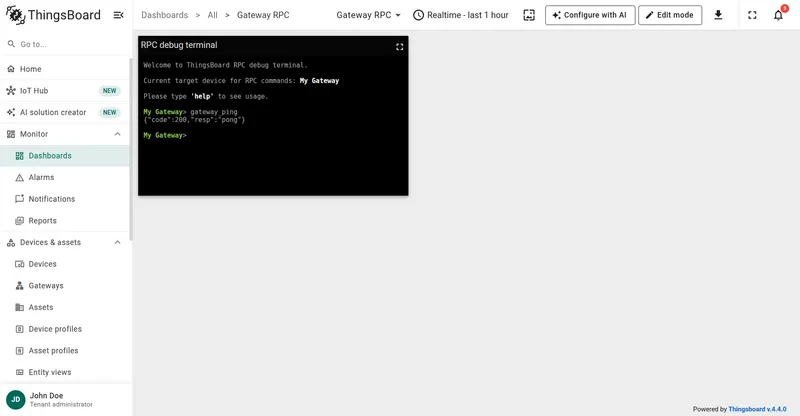Toggle dashboard fullscreen icon
This screenshot has width=800, height=416.
(752, 15)
